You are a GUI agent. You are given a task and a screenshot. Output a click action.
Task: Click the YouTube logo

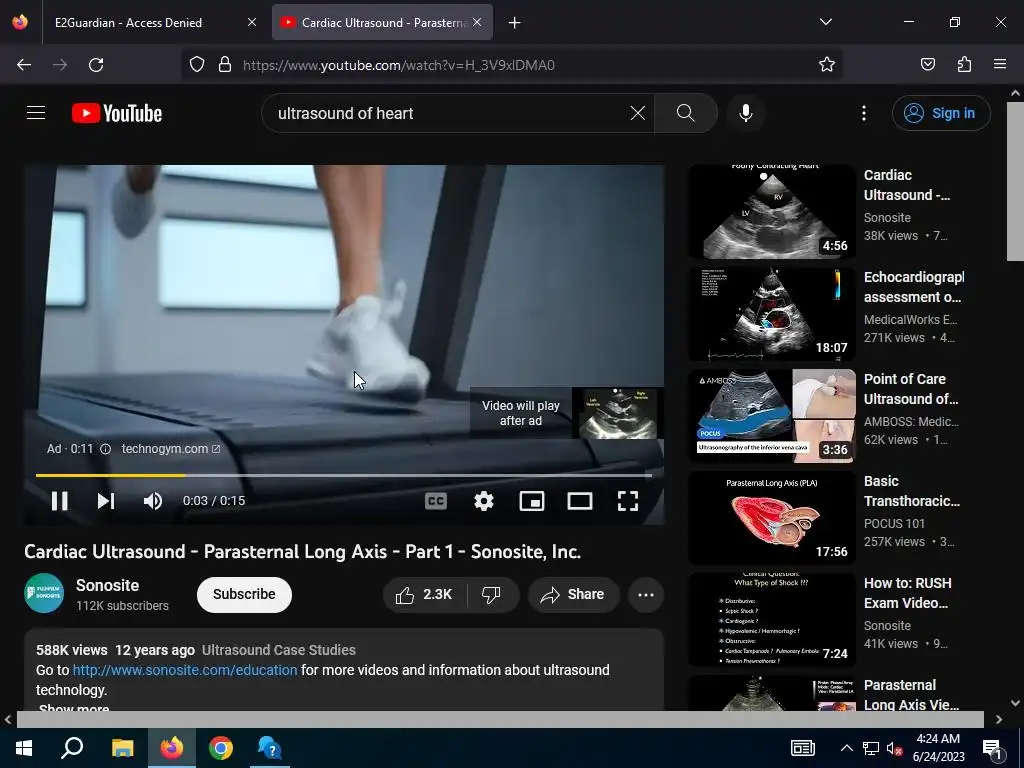(117, 113)
